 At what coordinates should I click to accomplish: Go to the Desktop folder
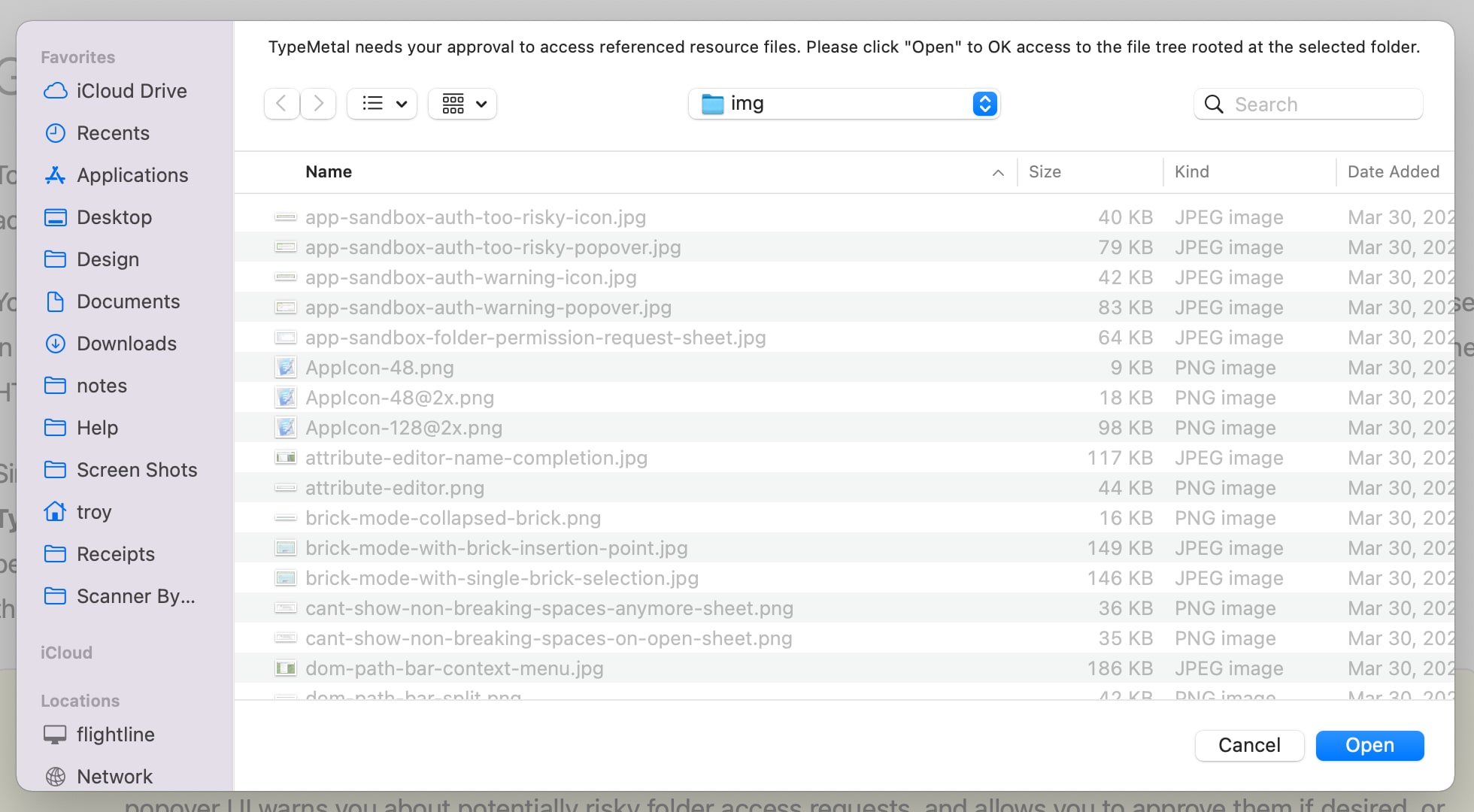point(98,217)
